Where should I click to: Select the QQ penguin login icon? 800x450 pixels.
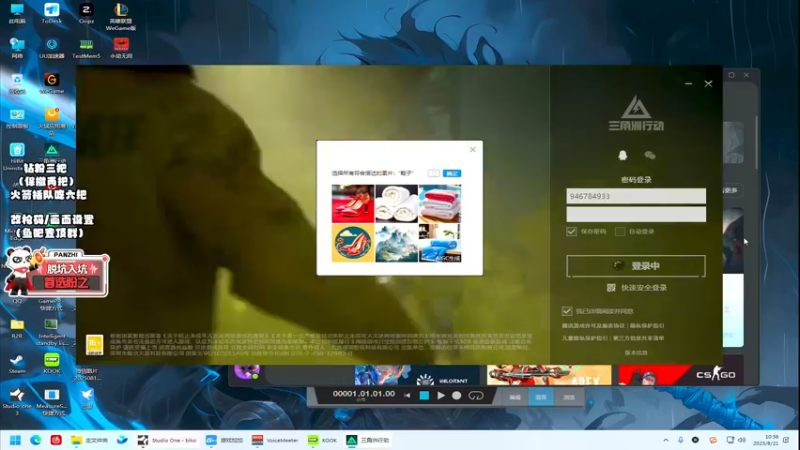[622, 155]
